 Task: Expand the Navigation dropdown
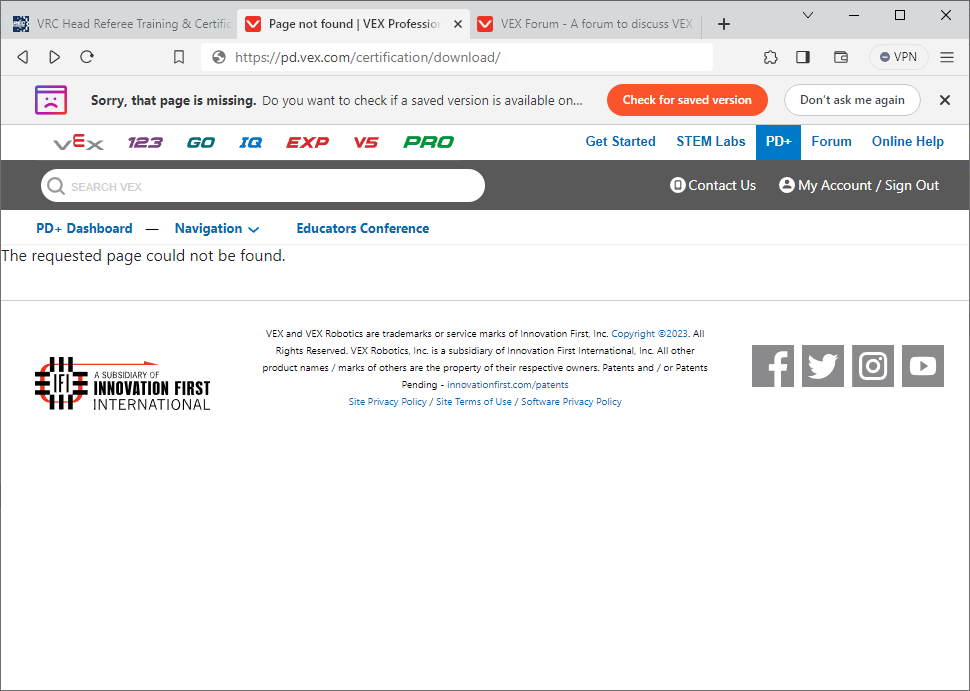217,228
